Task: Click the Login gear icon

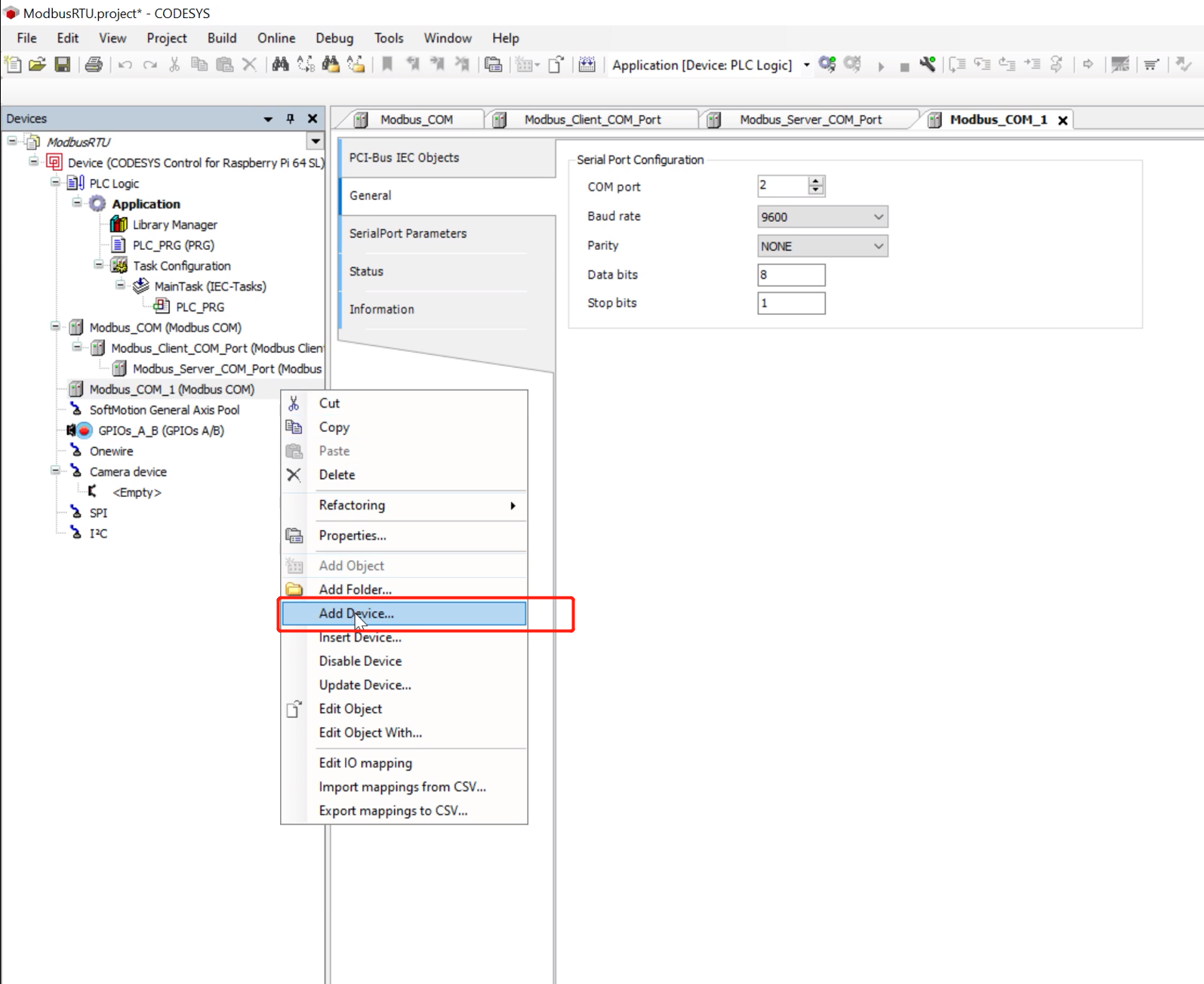Action: (827, 65)
